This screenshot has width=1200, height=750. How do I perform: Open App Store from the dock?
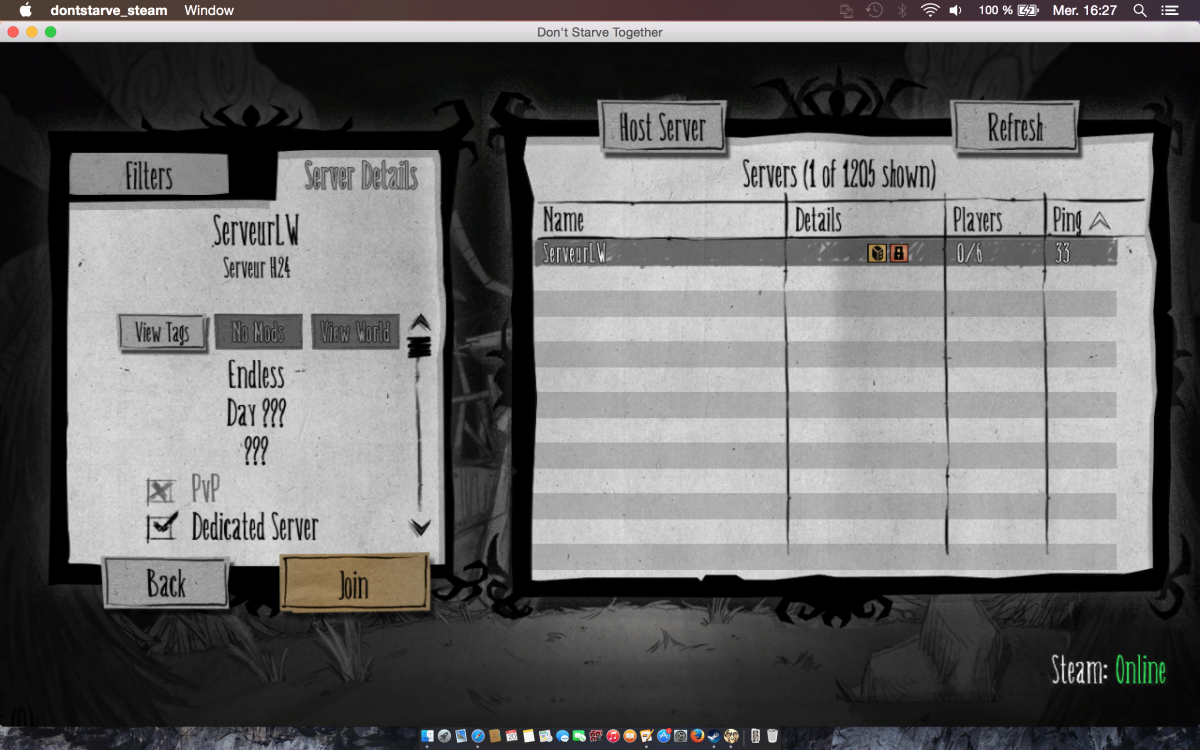click(x=663, y=736)
